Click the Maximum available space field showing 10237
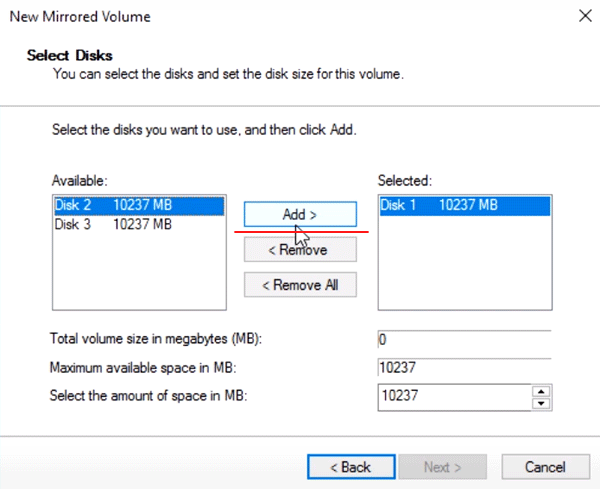 [465, 368]
